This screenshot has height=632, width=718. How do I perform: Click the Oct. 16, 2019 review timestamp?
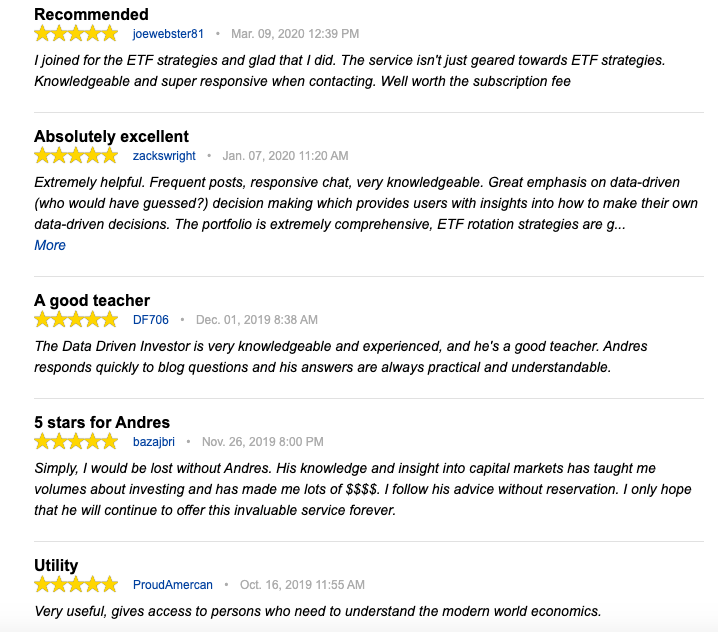coord(301,585)
